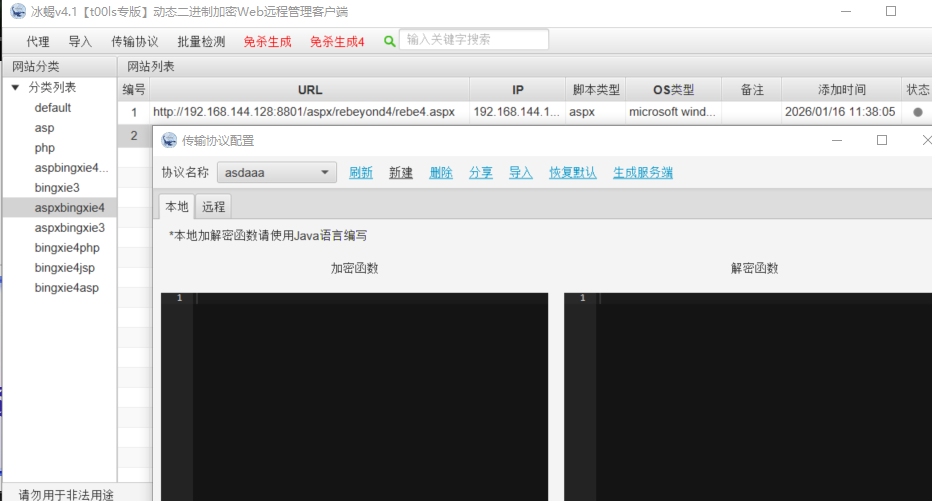Open the 传输协议 menu
Viewport: 932px width, 501px height.
point(134,42)
